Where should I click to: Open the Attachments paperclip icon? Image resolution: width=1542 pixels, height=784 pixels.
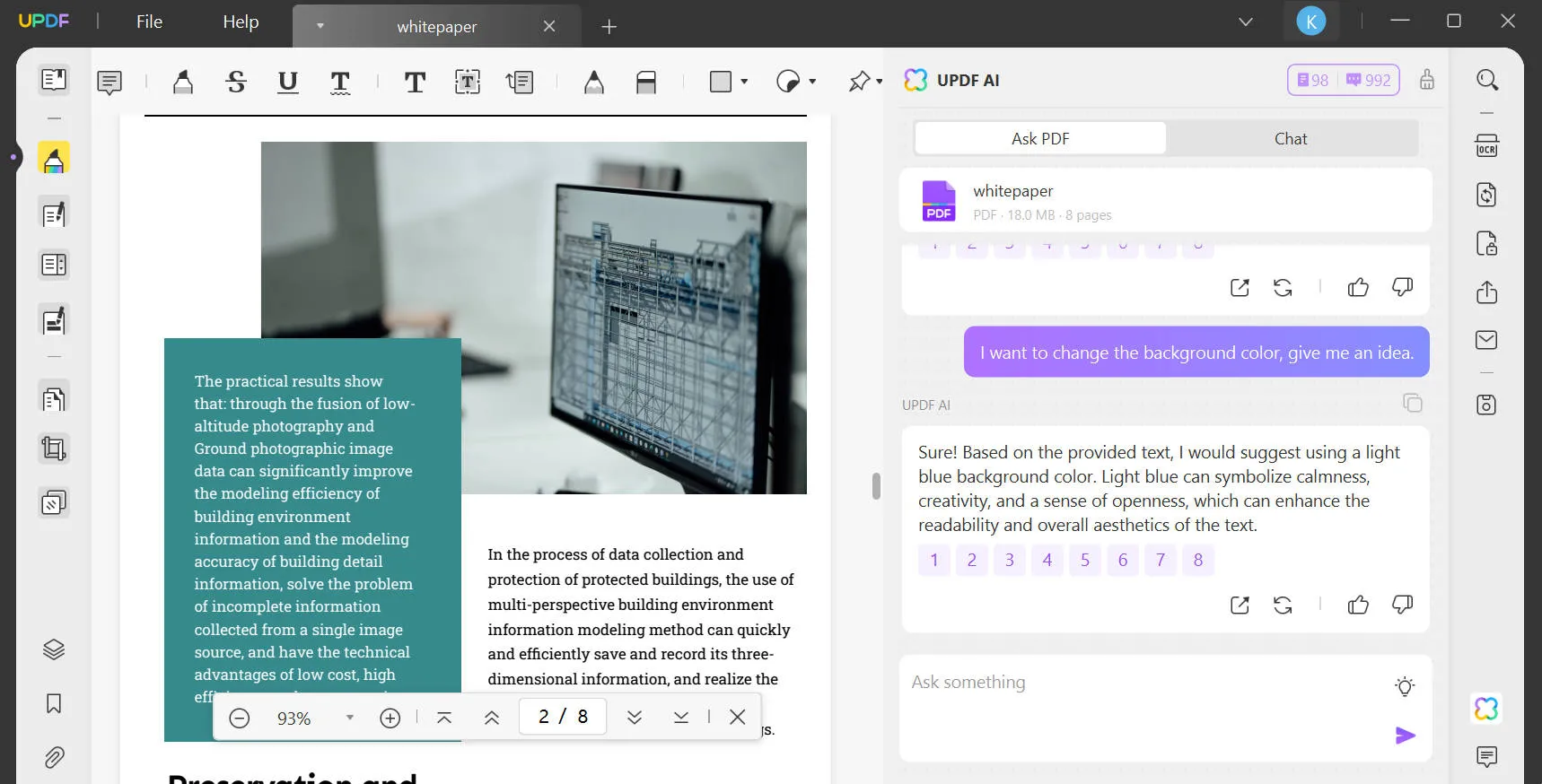click(x=54, y=757)
